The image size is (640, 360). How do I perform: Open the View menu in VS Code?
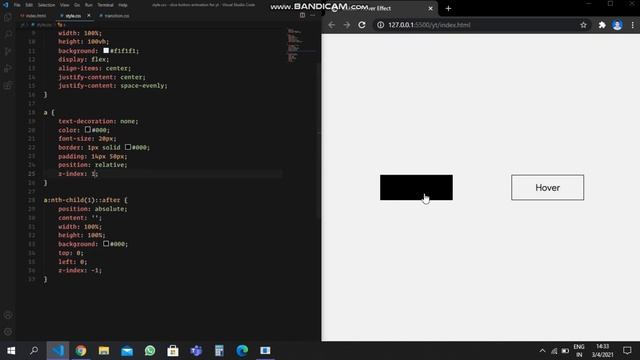point(64,5)
